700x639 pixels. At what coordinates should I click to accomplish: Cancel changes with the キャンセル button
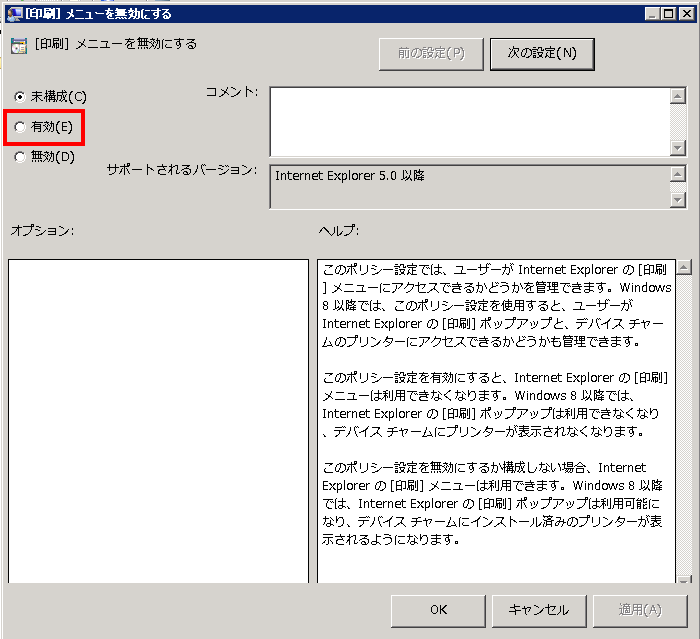pos(538,609)
